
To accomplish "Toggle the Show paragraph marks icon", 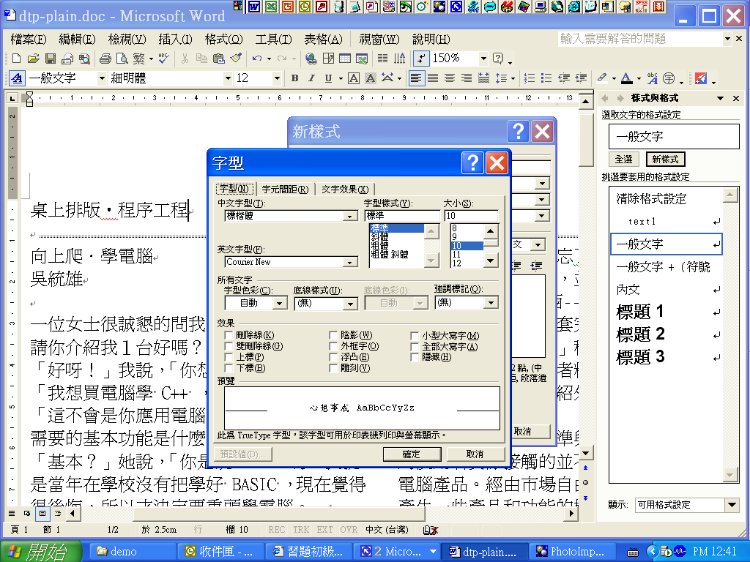I will pos(420,58).
